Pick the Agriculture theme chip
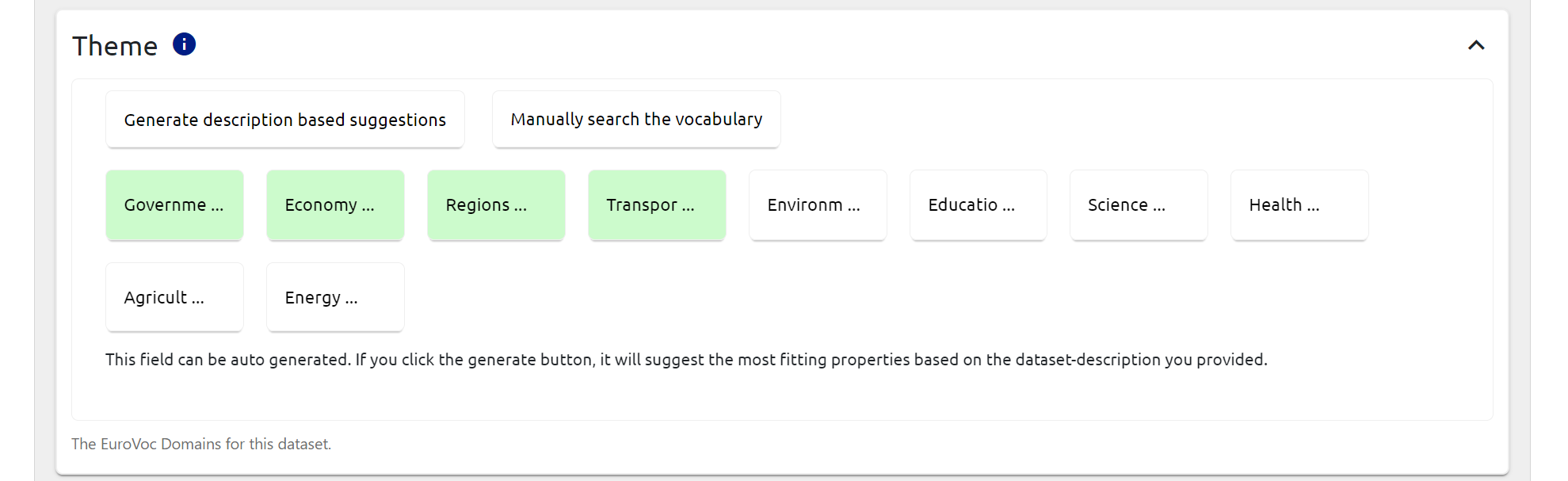The height and width of the screenshot is (481, 1568). [174, 298]
